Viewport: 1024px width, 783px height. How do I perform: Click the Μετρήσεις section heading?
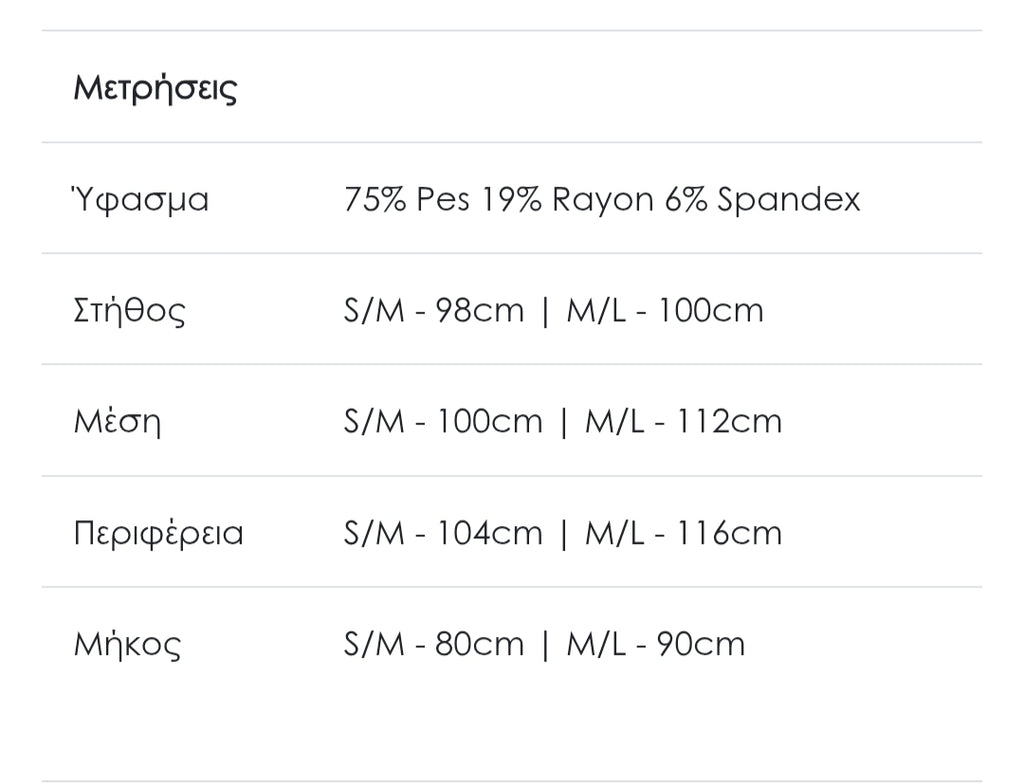tap(155, 88)
